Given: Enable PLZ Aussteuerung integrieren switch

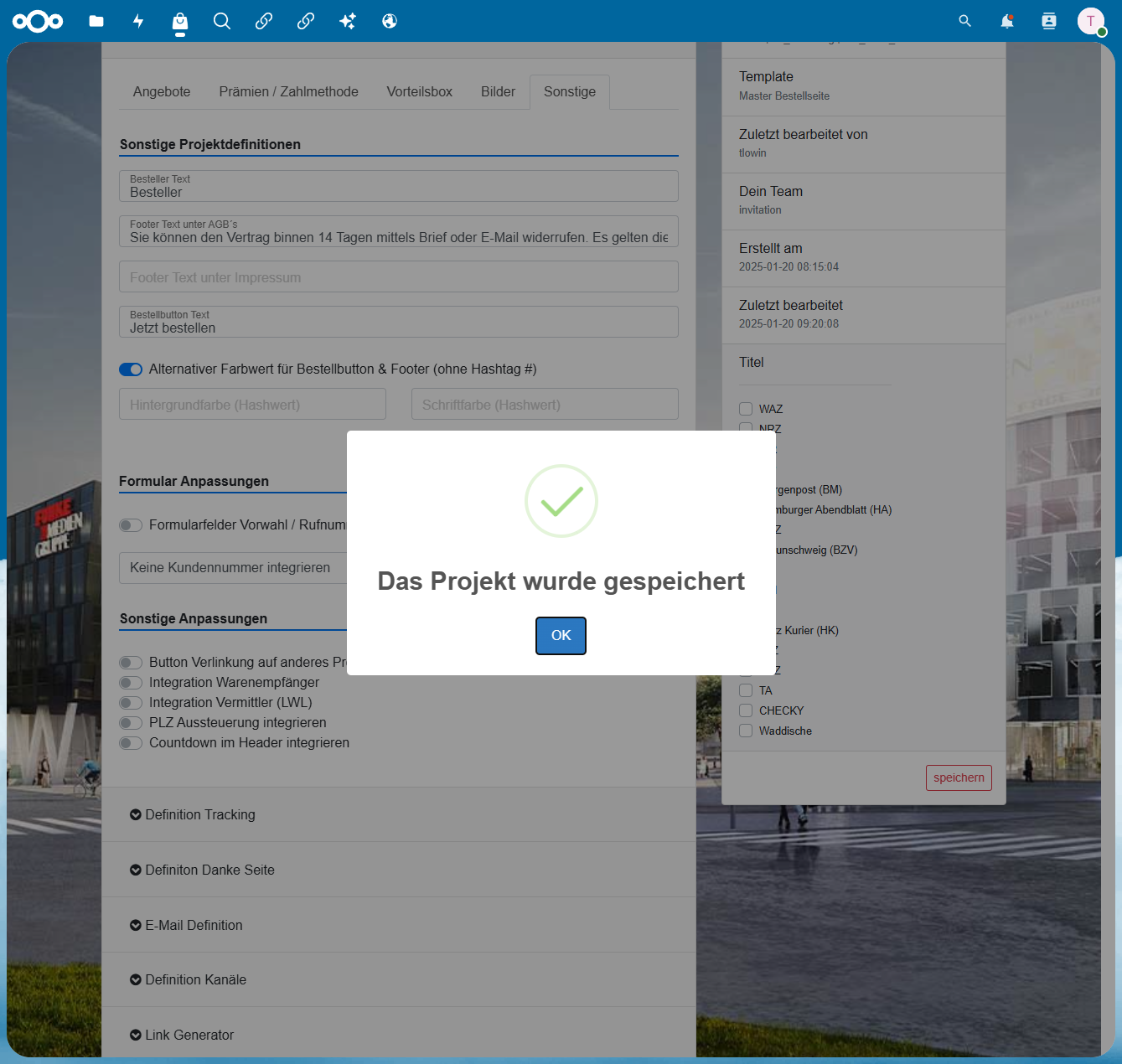Looking at the screenshot, I should [x=131, y=723].
